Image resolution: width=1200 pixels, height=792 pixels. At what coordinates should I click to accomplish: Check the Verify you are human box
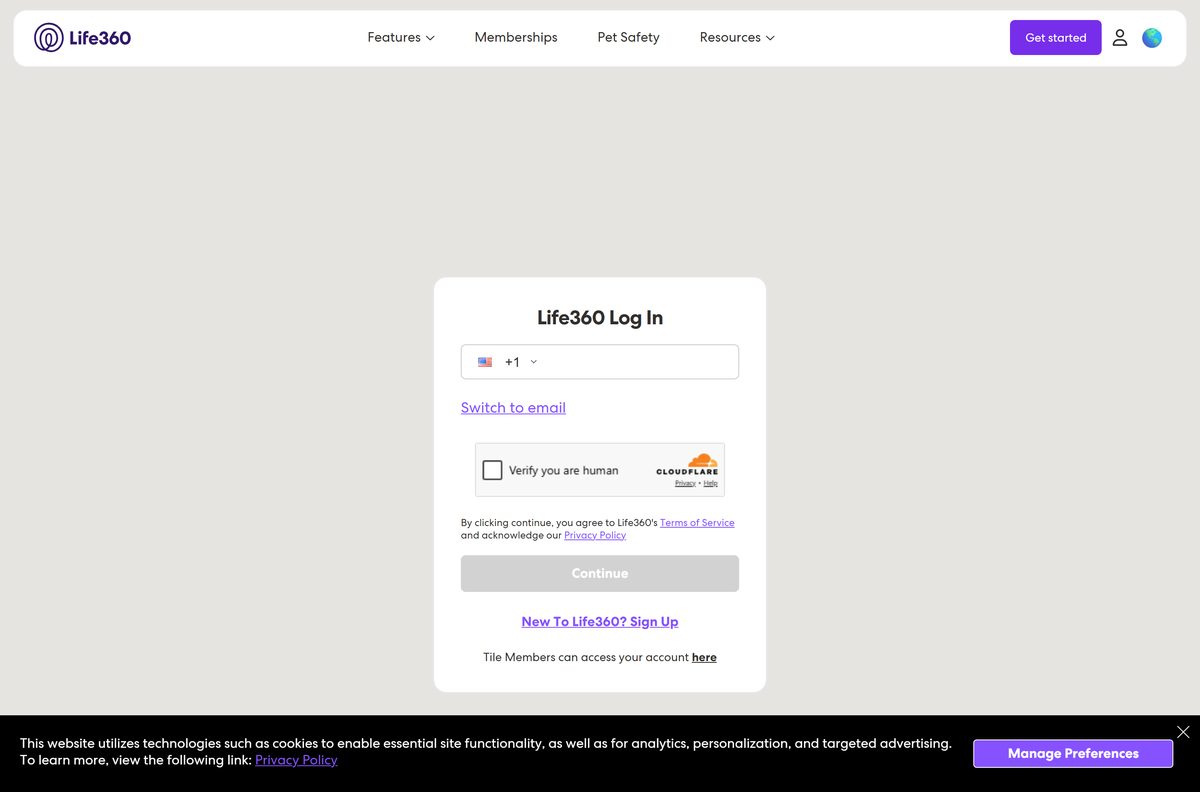(x=492, y=470)
